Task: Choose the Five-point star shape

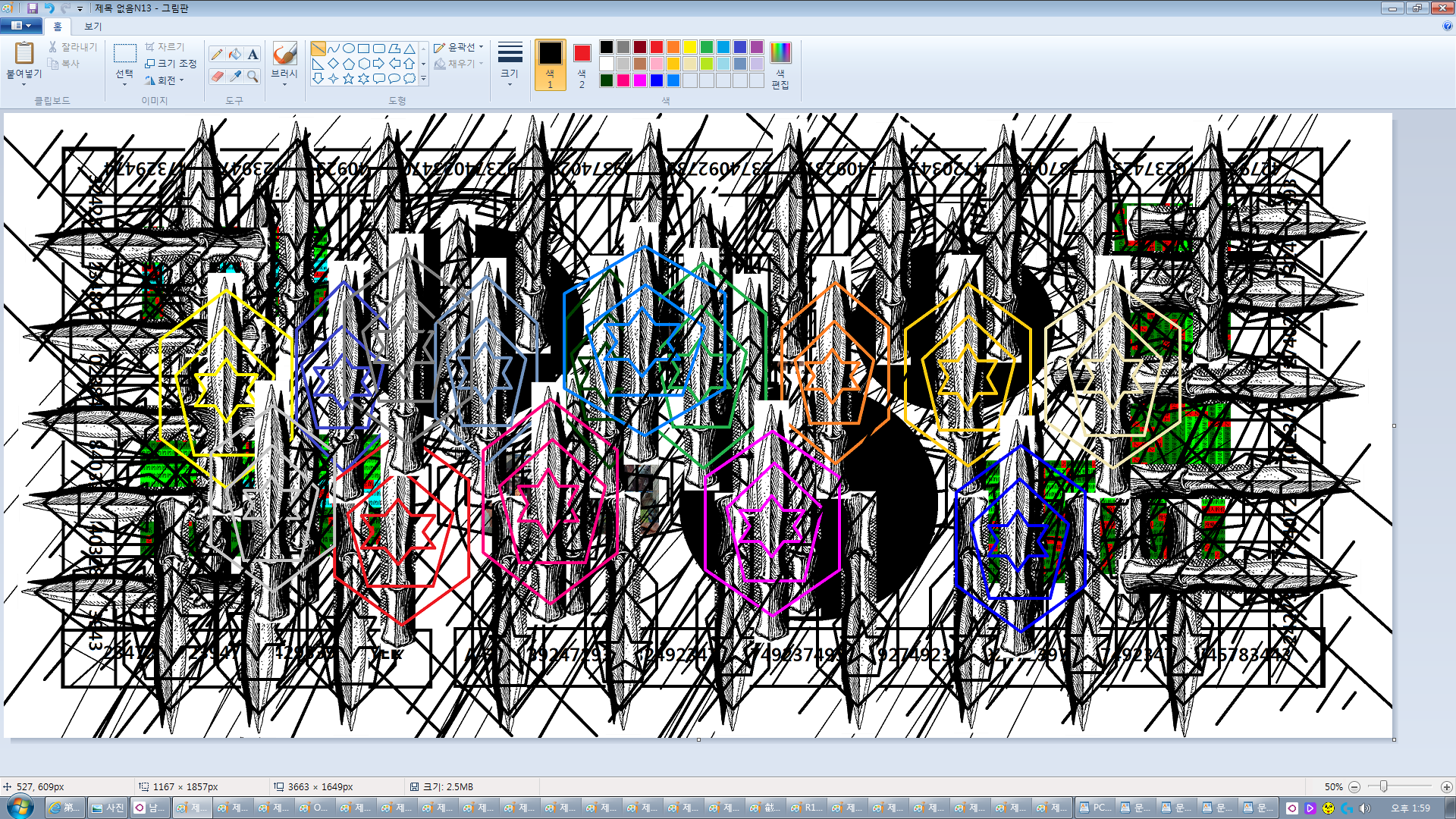Action: point(349,79)
